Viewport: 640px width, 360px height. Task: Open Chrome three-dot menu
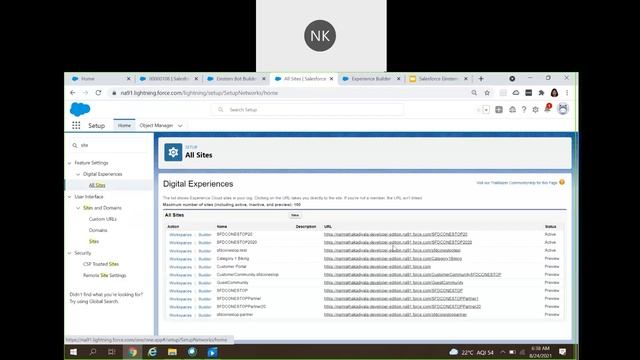point(567,93)
